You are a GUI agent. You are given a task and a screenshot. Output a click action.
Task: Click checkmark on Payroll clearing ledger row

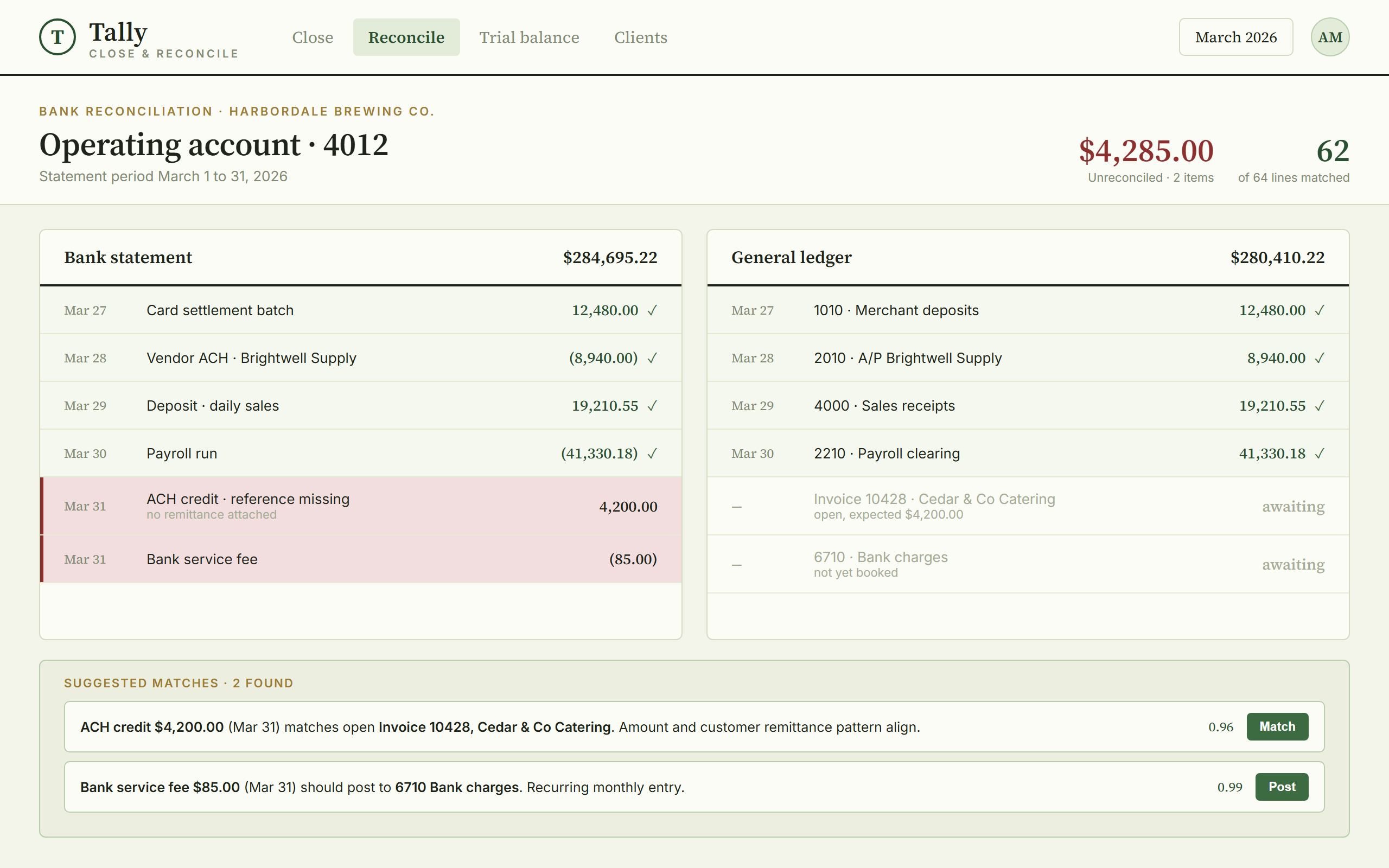pyautogui.click(x=1320, y=454)
